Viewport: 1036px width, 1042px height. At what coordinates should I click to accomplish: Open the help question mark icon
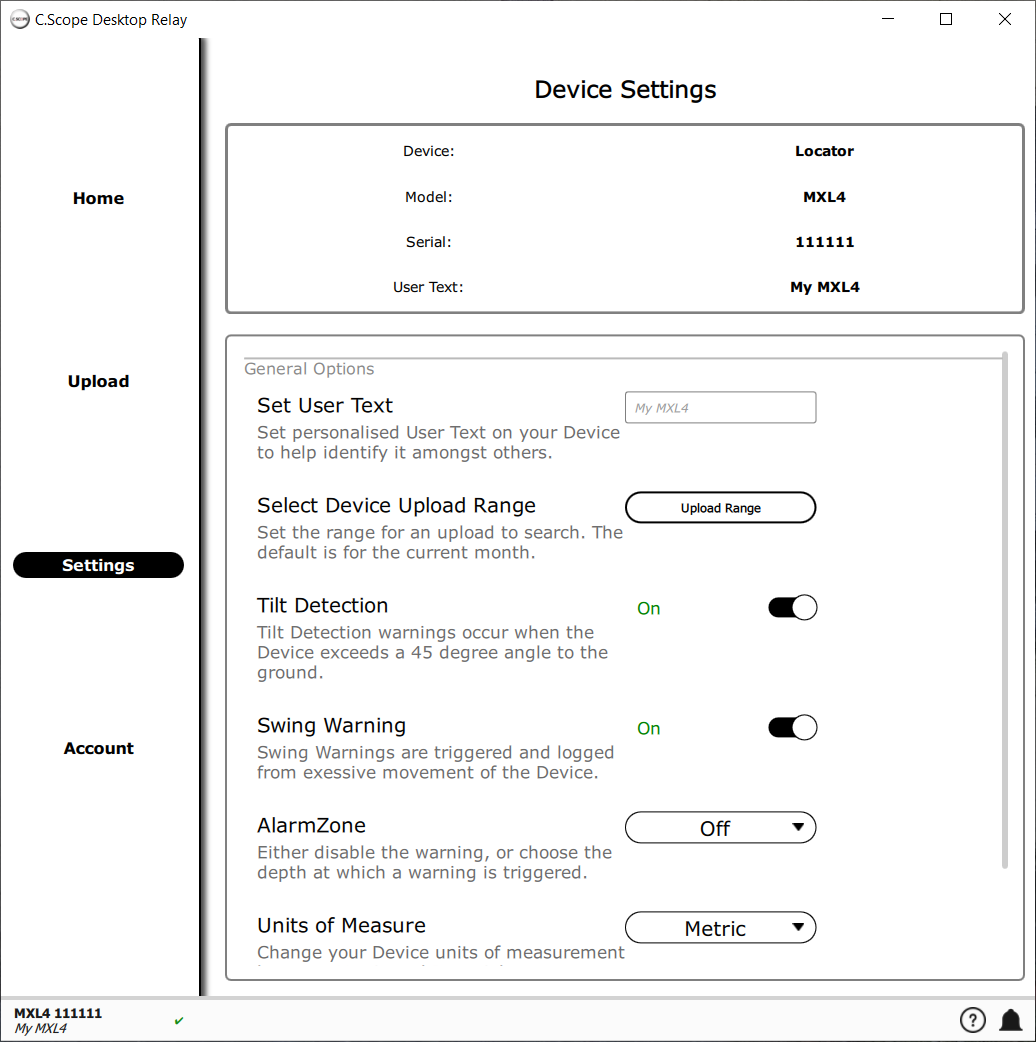tap(972, 1019)
